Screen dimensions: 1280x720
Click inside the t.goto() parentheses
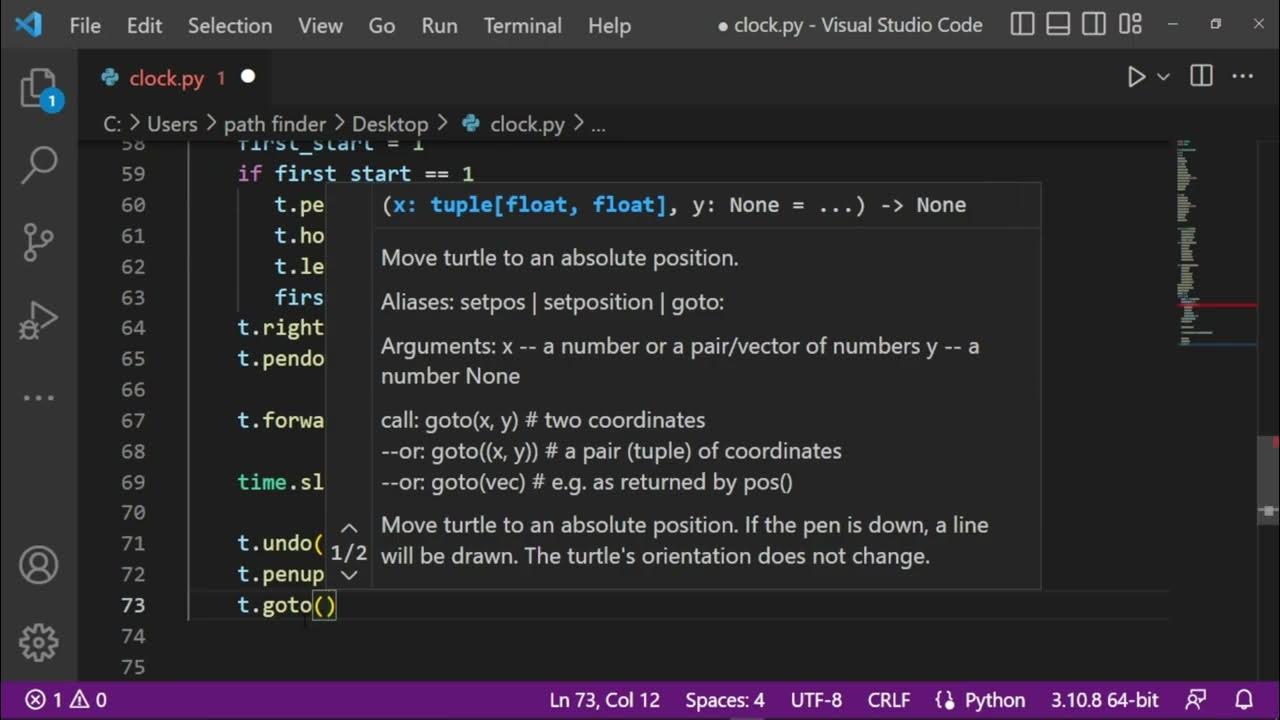[x=325, y=605]
